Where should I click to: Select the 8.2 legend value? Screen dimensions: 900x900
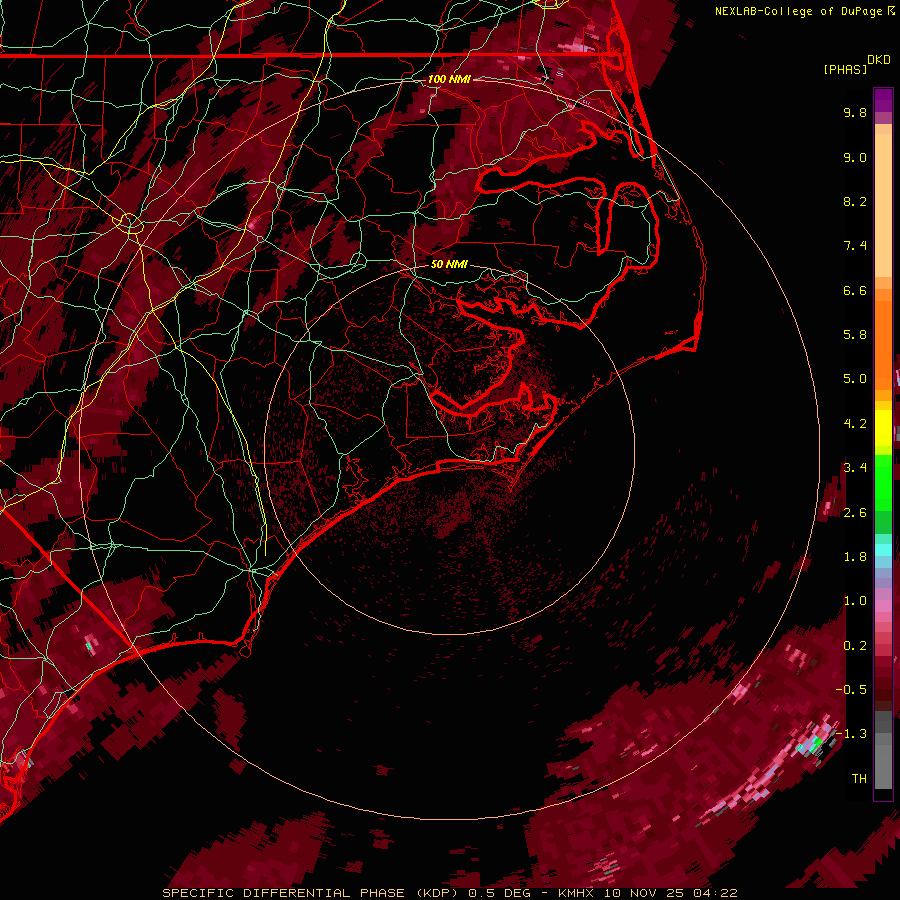click(855, 201)
